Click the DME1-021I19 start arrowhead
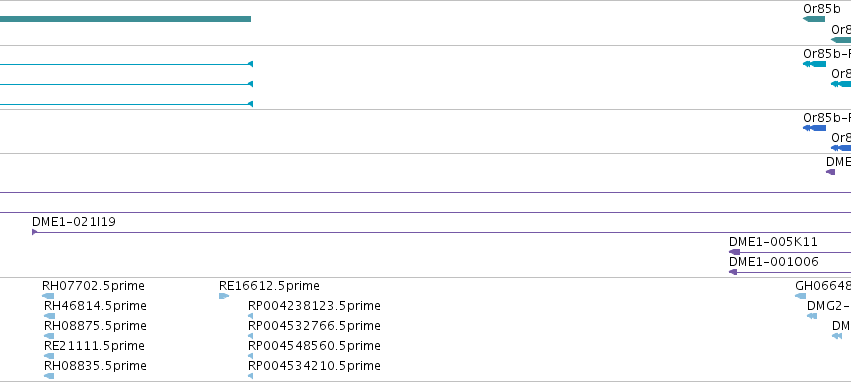Screen dimensions: 851x382 click(35, 232)
